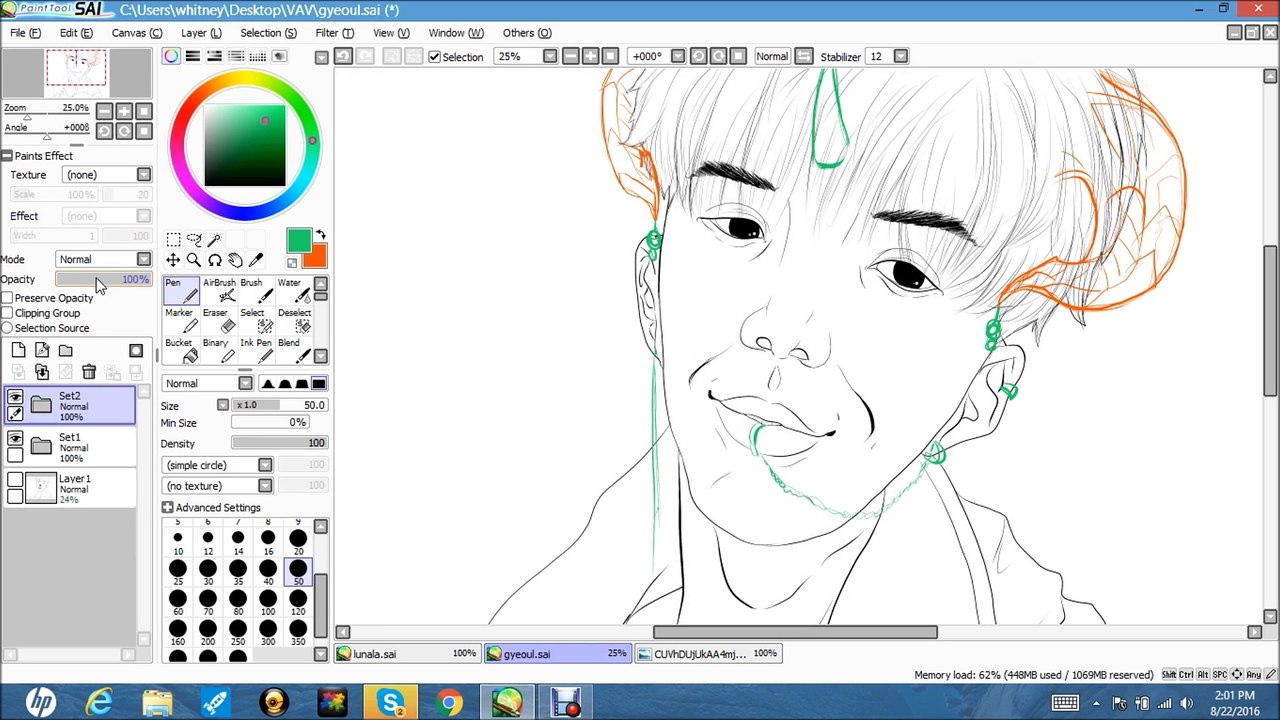
Task: Open the Layer menu
Action: 201,33
